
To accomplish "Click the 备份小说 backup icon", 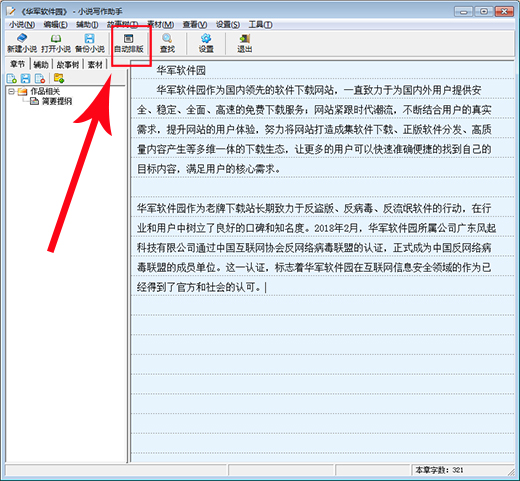I will 90,43.
